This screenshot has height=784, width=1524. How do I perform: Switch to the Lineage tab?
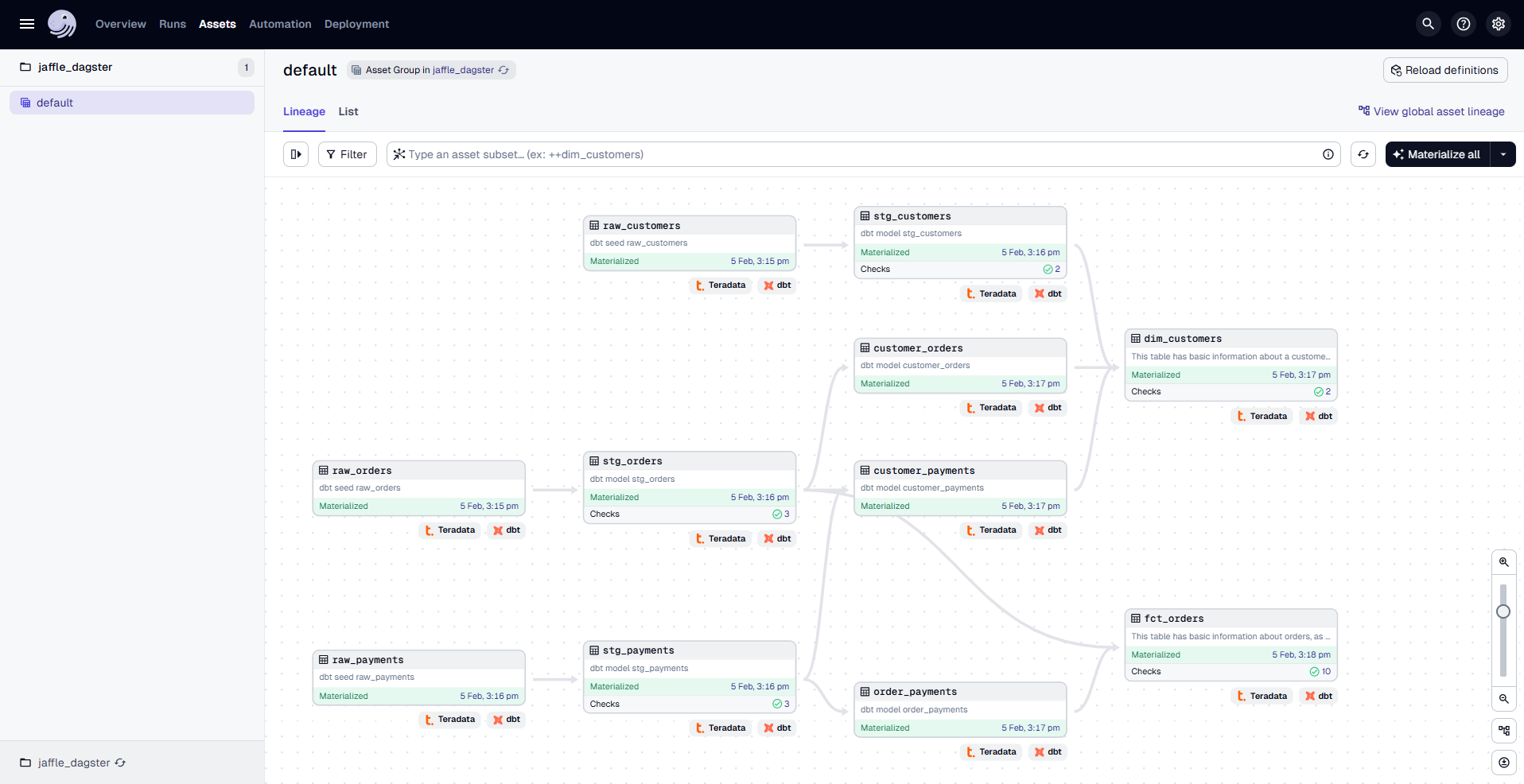tap(304, 111)
